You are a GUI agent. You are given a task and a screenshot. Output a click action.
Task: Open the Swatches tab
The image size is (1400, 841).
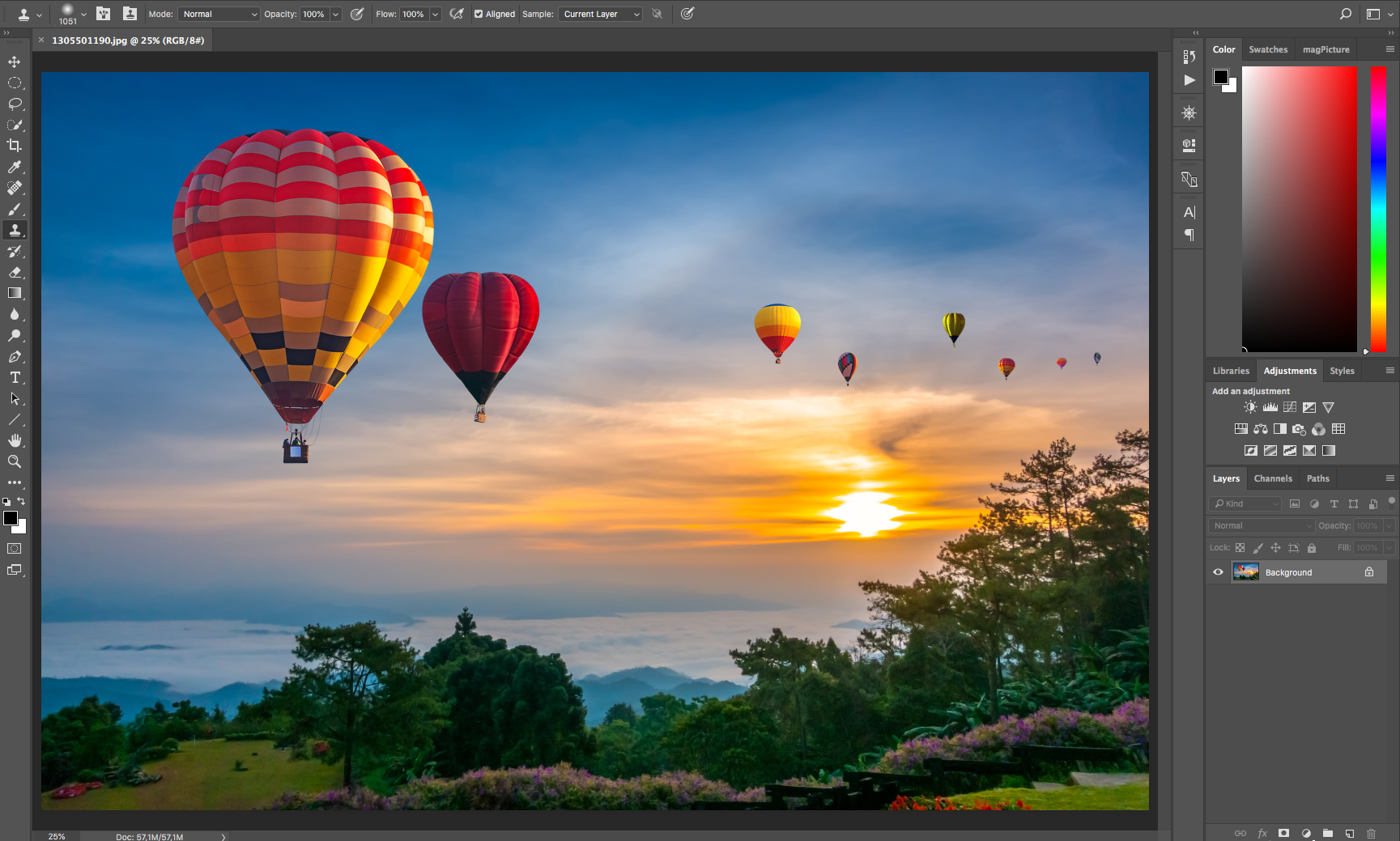(x=1268, y=49)
